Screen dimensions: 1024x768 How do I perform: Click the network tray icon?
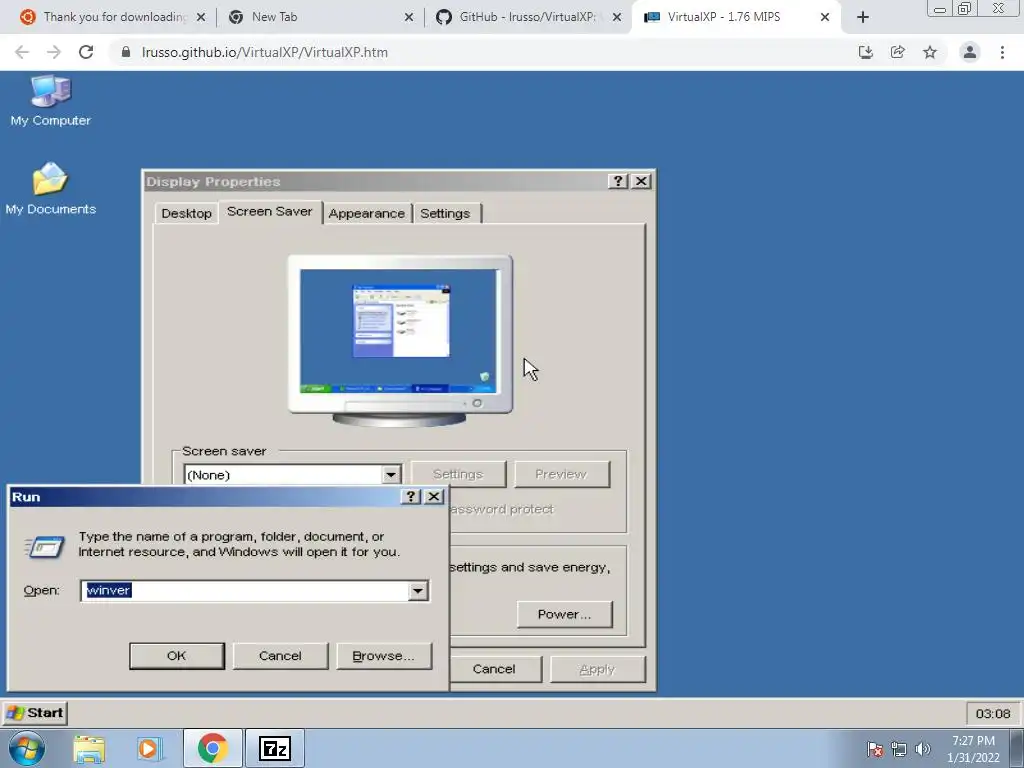(x=899, y=749)
